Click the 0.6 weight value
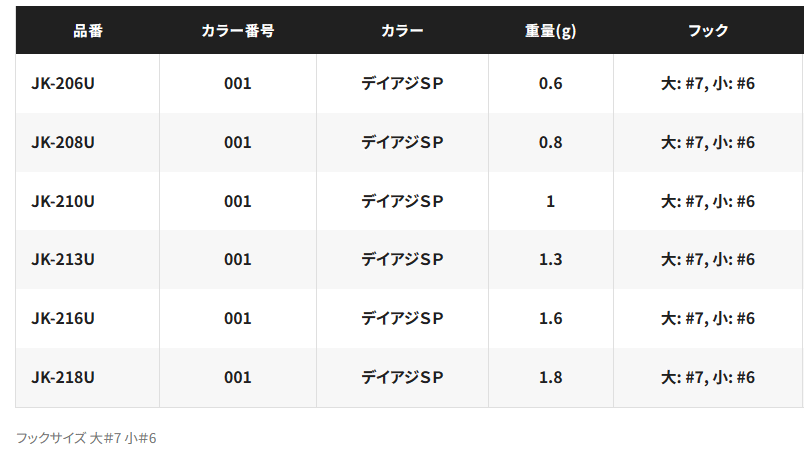This screenshot has height=454, width=804. click(551, 83)
